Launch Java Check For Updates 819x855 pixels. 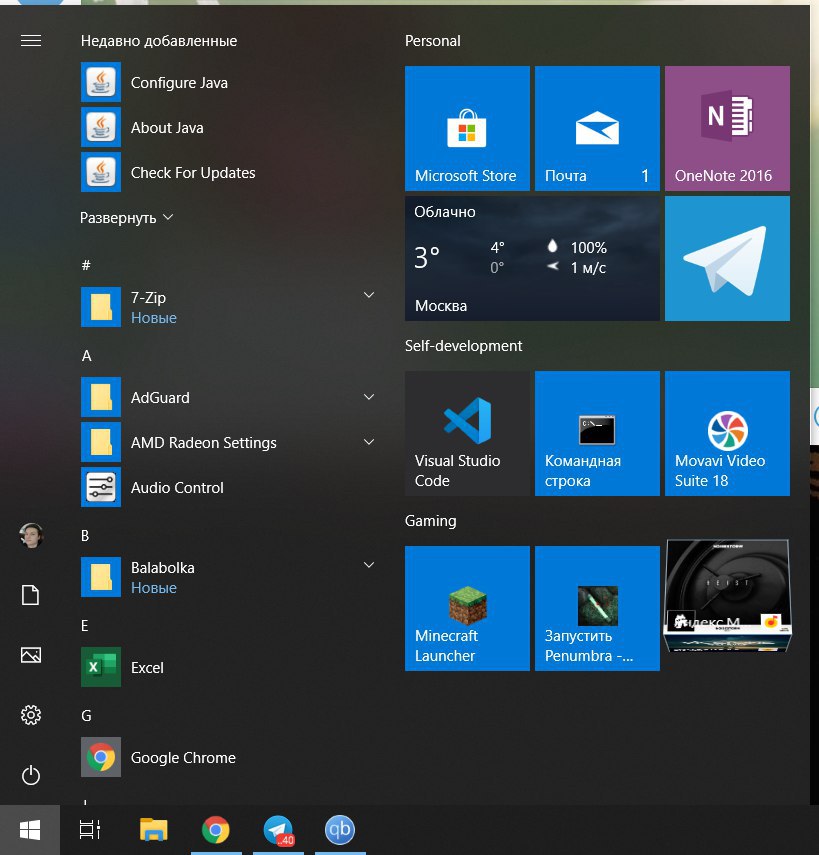pyautogui.click(x=229, y=172)
